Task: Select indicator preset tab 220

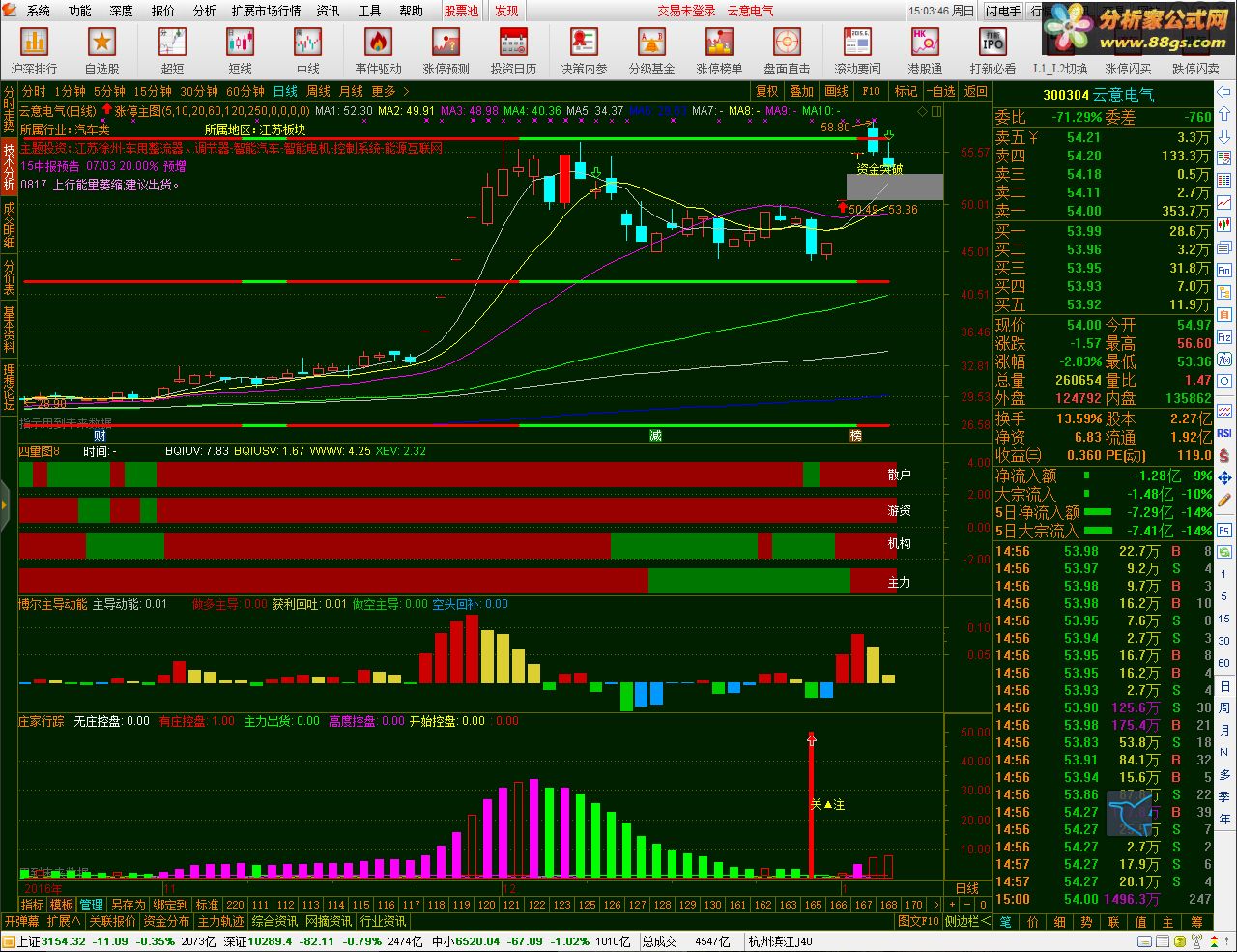Action: (x=236, y=905)
